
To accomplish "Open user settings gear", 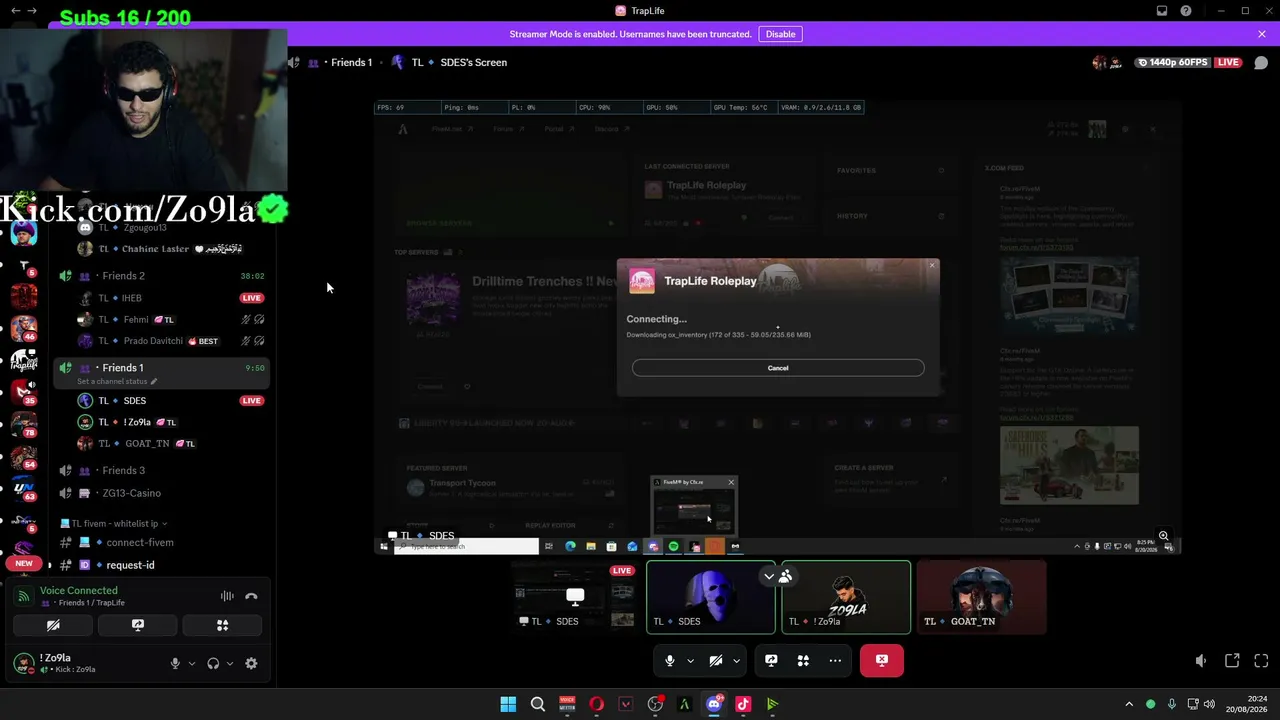I will (x=251, y=663).
